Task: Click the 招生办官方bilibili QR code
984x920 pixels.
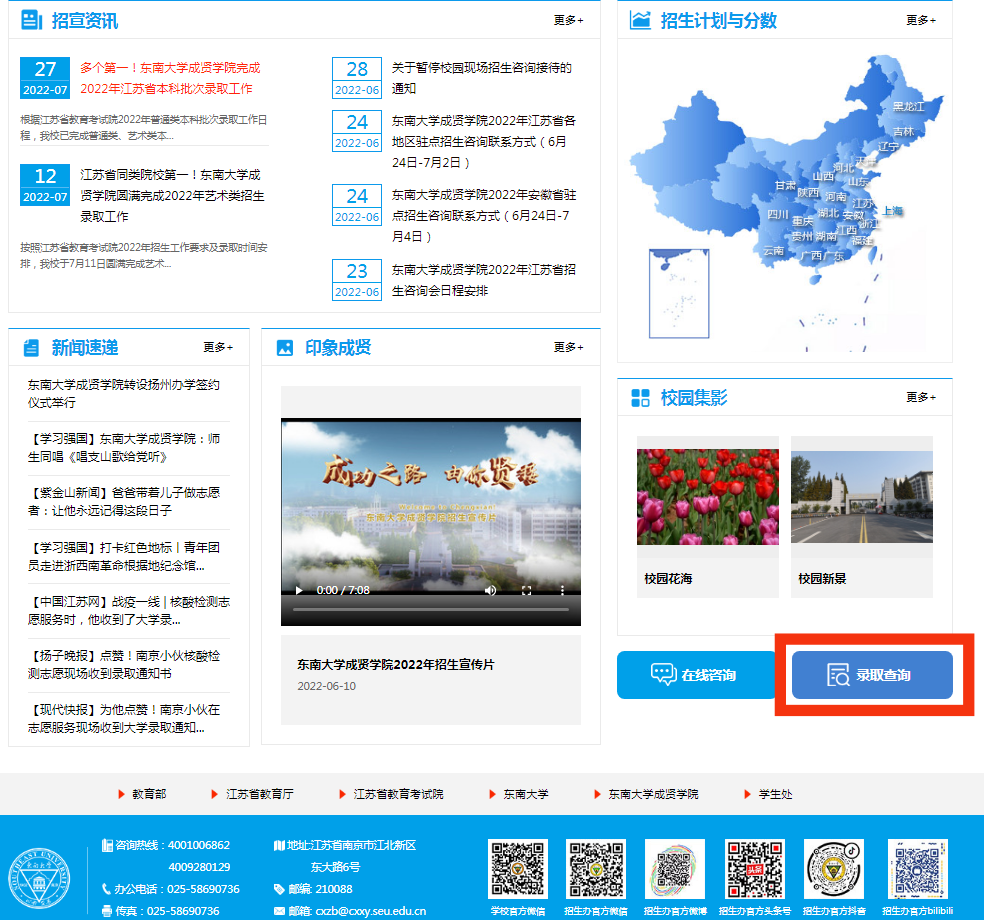Action: click(917, 870)
